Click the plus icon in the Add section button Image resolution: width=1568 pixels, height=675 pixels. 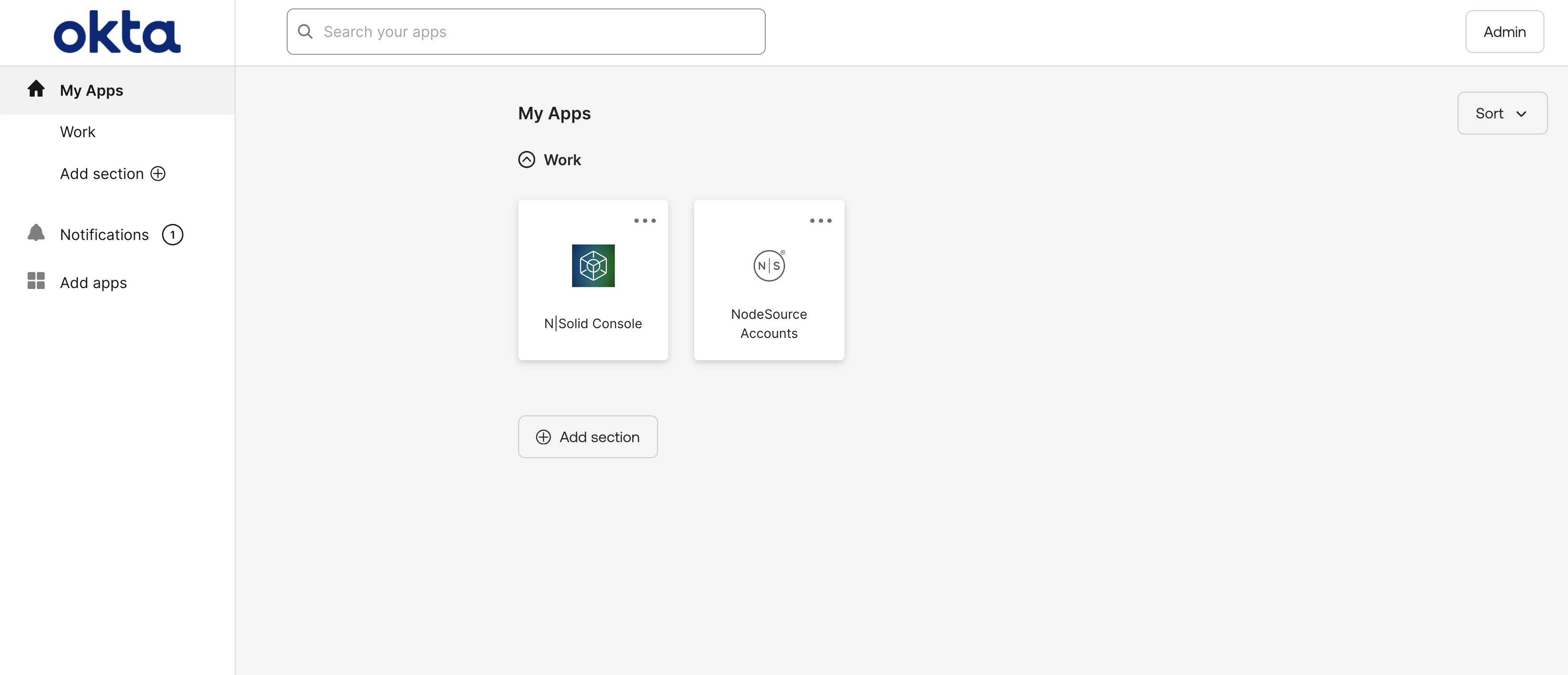pos(543,437)
